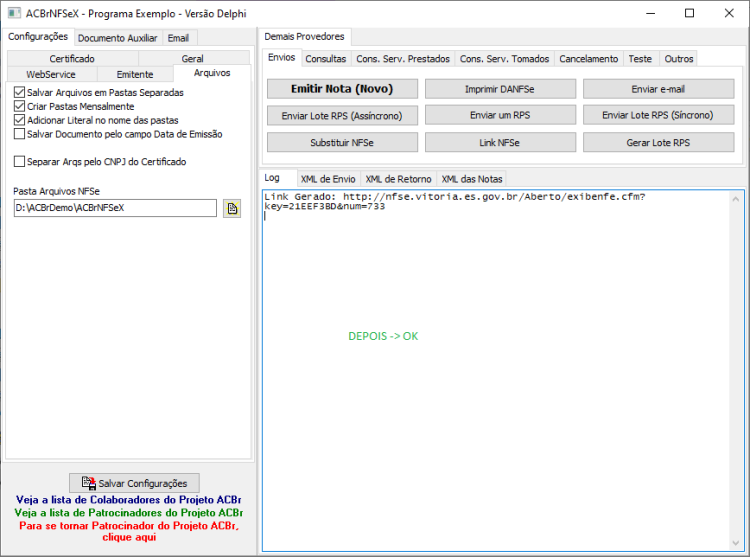Screen dimensions: 750x557
Task: Open the Outros tab
Action: click(x=679, y=59)
